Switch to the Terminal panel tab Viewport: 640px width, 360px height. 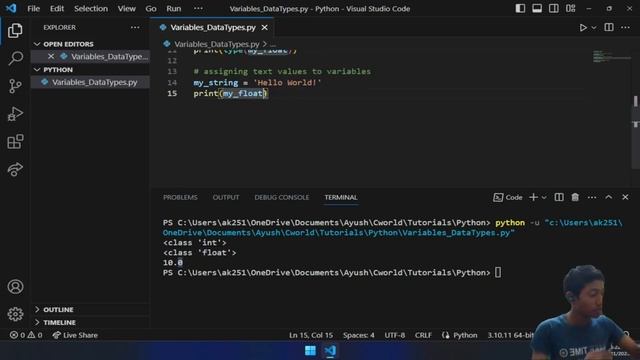pos(341,197)
